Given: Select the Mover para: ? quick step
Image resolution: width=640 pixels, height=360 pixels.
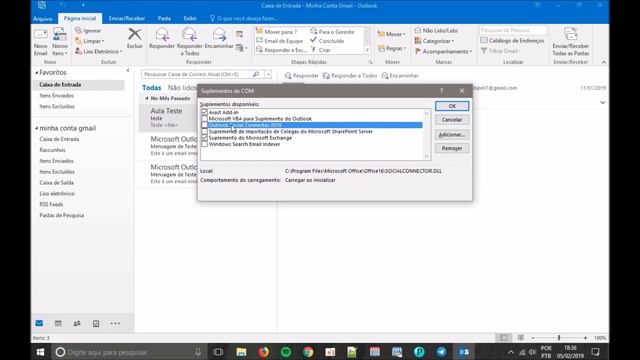Looking at the screenshot, I should [277, 31].
